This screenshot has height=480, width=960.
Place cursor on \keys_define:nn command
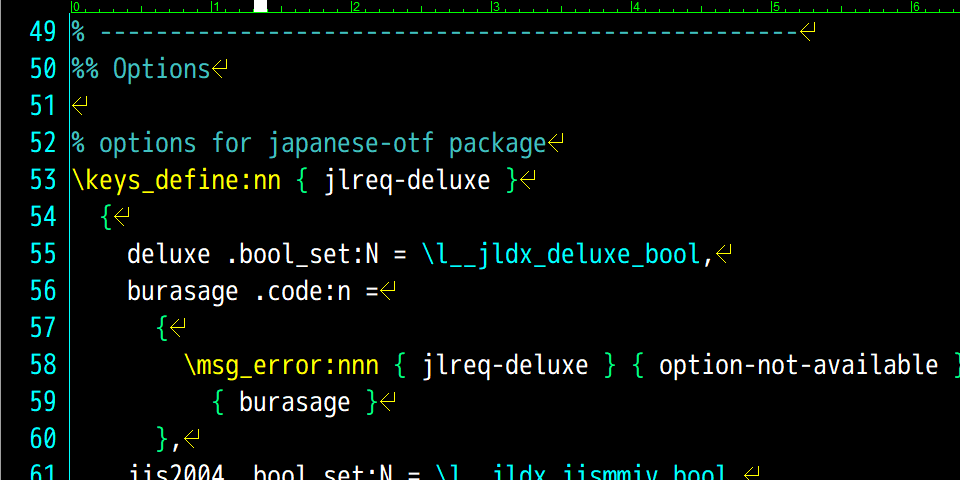(176, 181)
